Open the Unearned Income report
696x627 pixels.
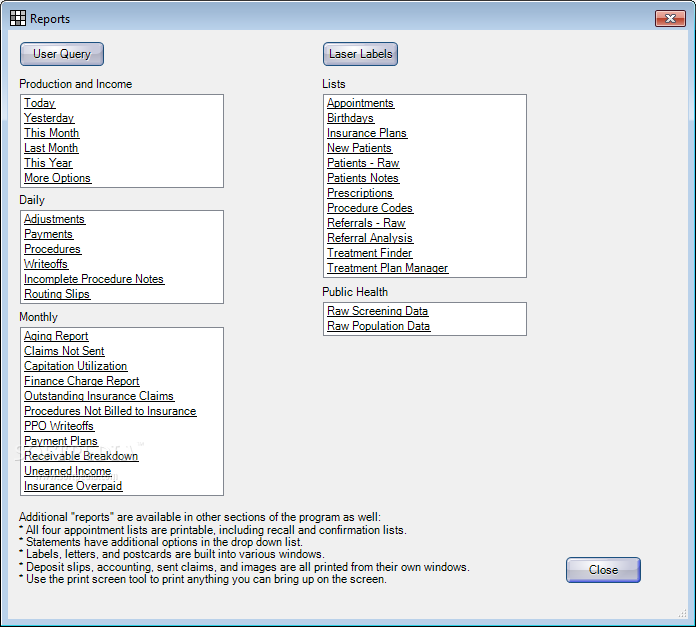tap(67, 471)
